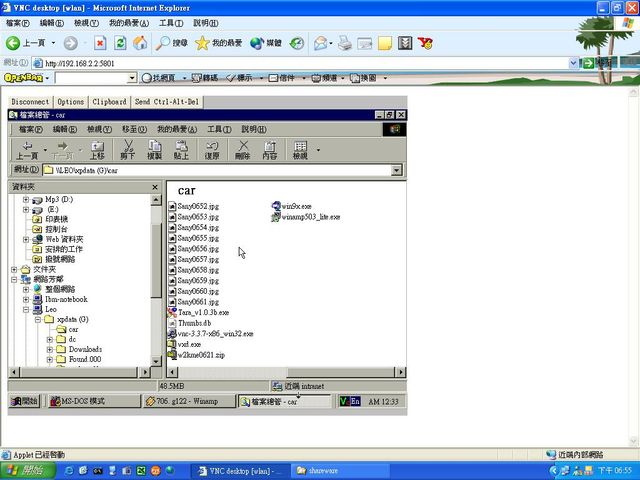The height and width of the screenshot is (480, 640).
Task: Open the 檢視(V) menu in file manager
Action: (99, 129)
